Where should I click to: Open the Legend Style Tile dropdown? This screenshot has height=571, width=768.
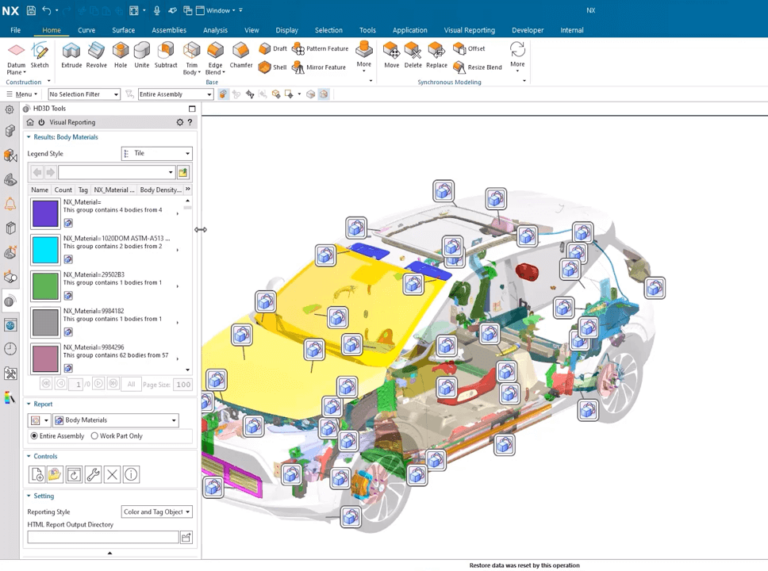157,154
